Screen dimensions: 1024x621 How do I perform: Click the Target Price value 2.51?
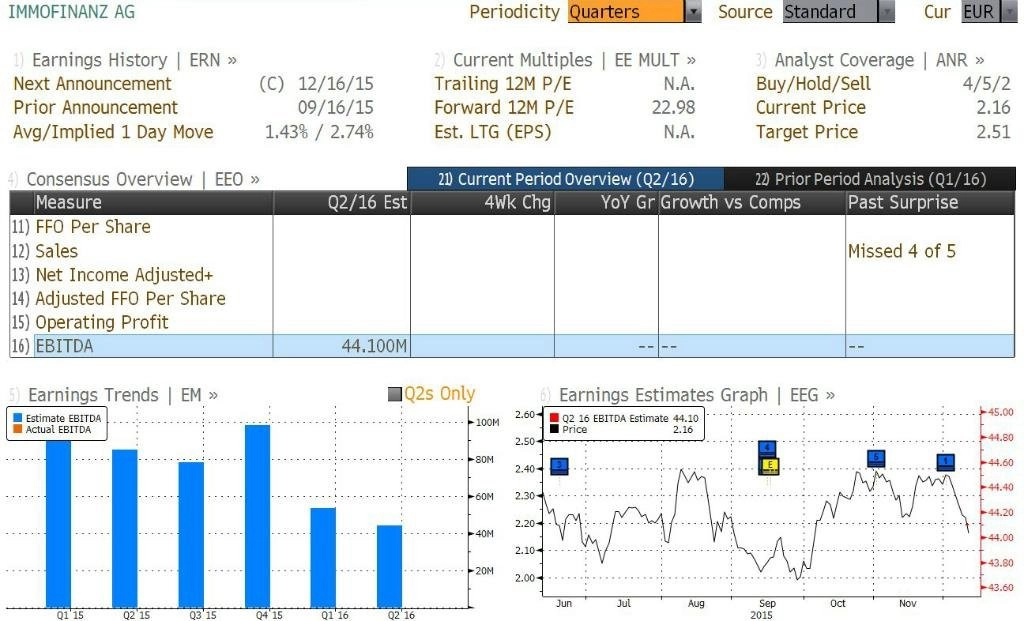pos(993,132)
